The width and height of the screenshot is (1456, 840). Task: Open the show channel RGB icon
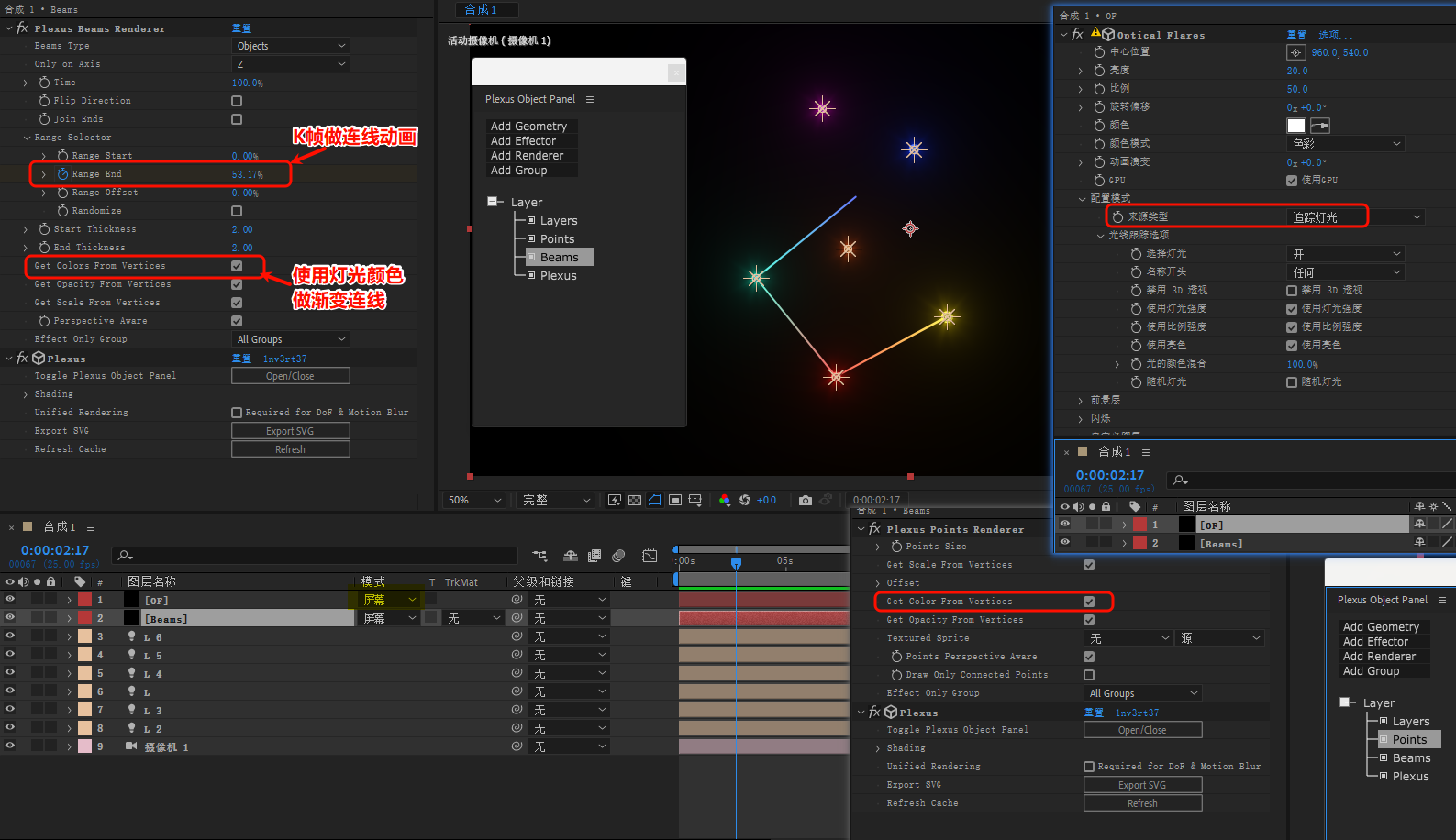tap(725, 500)
